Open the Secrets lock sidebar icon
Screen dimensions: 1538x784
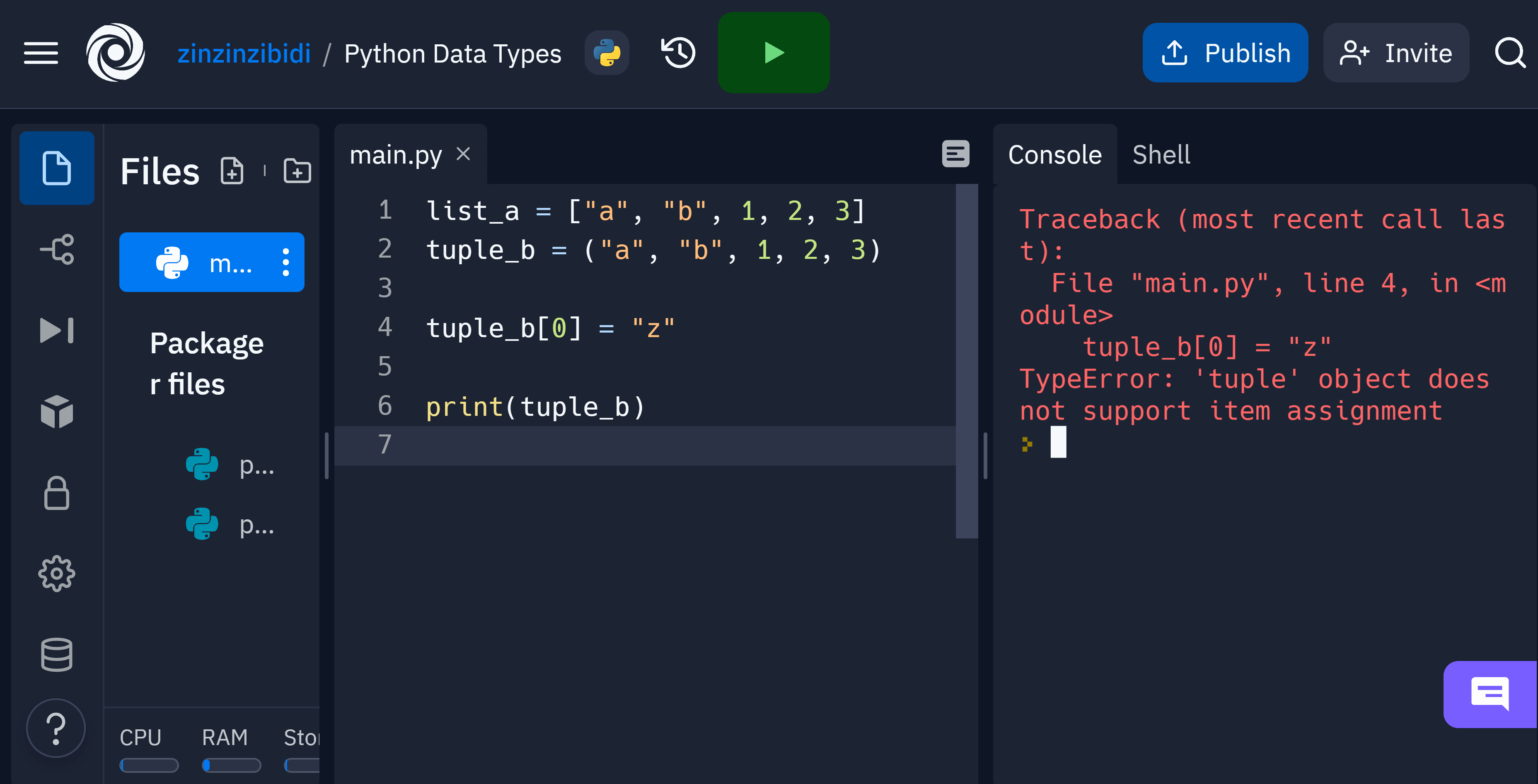[x=57, y=493]
